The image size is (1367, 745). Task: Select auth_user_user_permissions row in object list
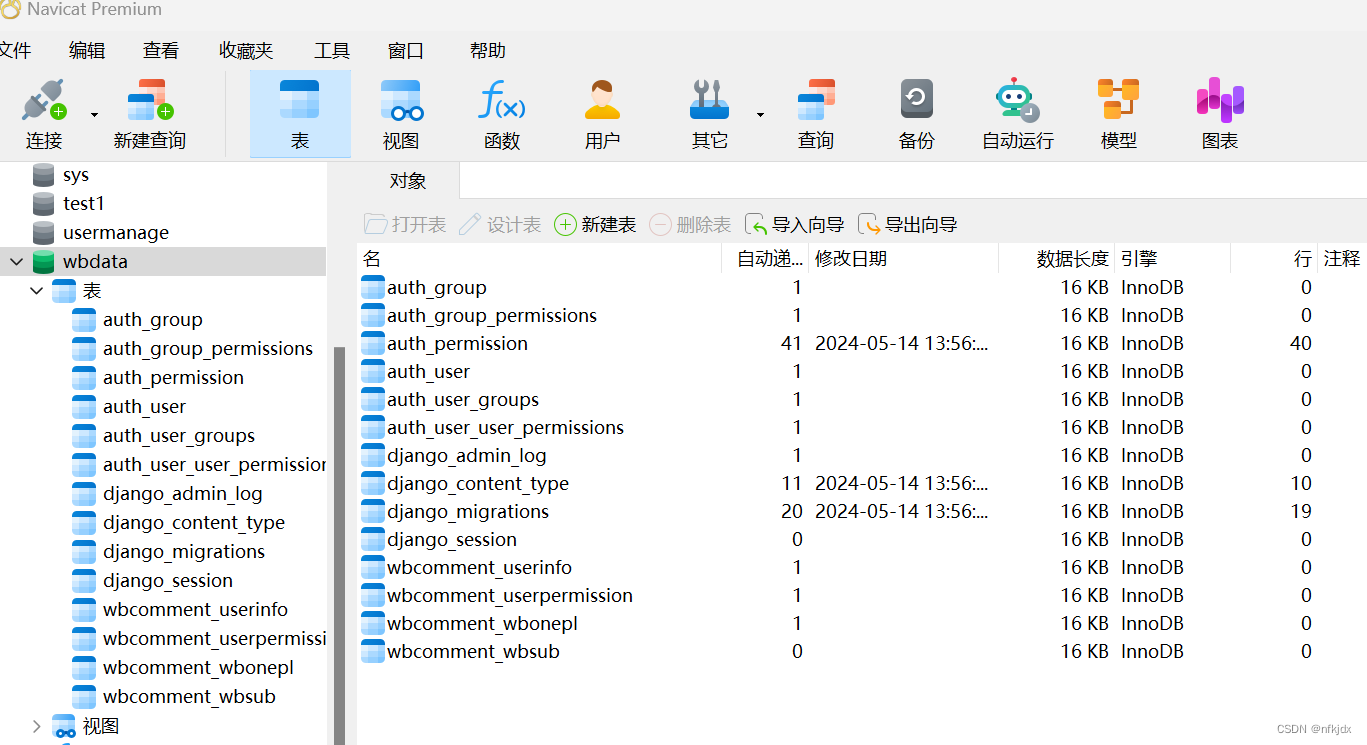pyautogui.click(x=862, y=428)
